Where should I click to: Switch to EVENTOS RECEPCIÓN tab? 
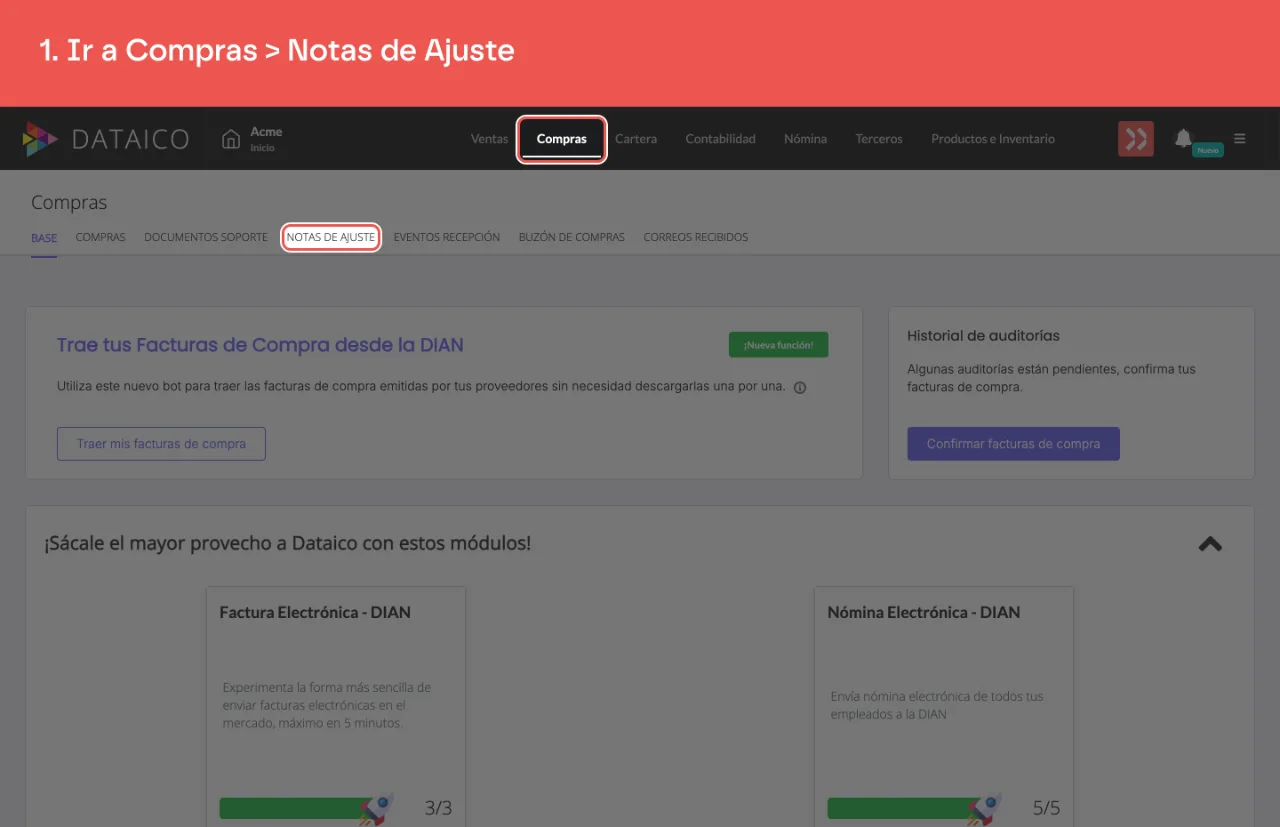click(447, 238)
